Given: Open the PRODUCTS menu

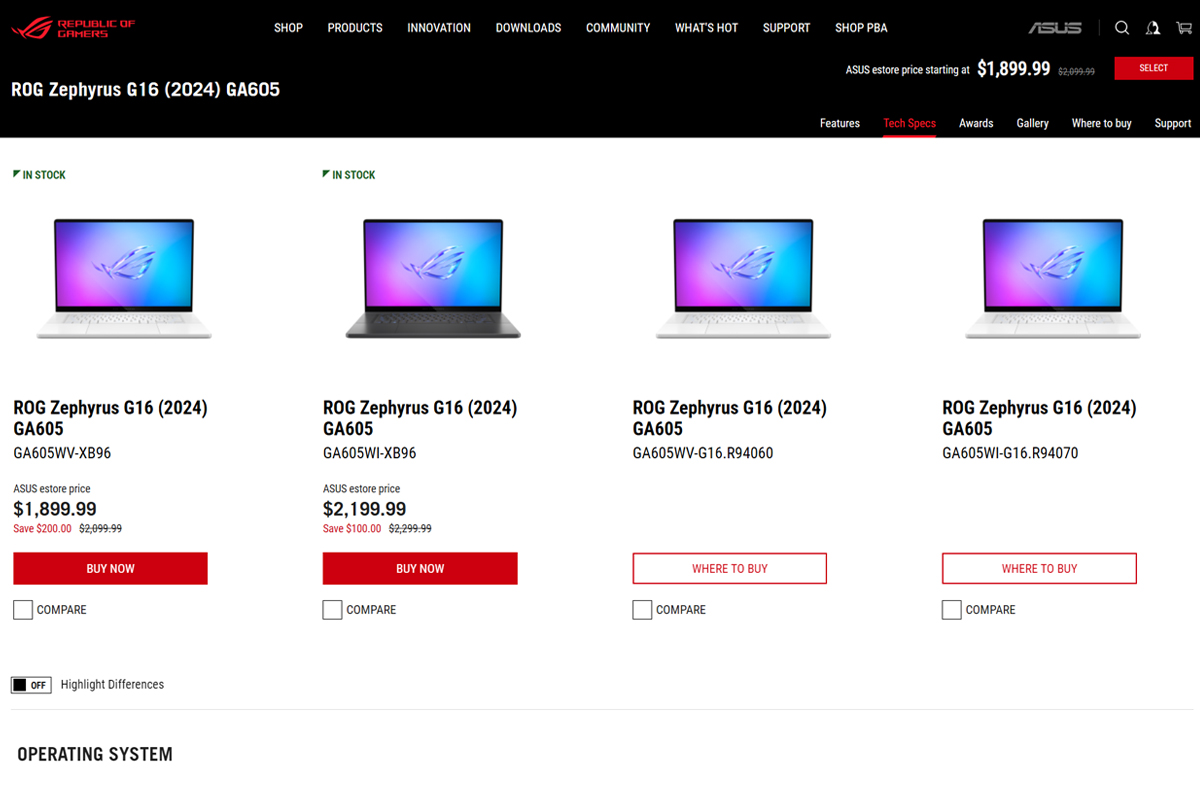Looking at the screenshot, I should pos(355,28).
